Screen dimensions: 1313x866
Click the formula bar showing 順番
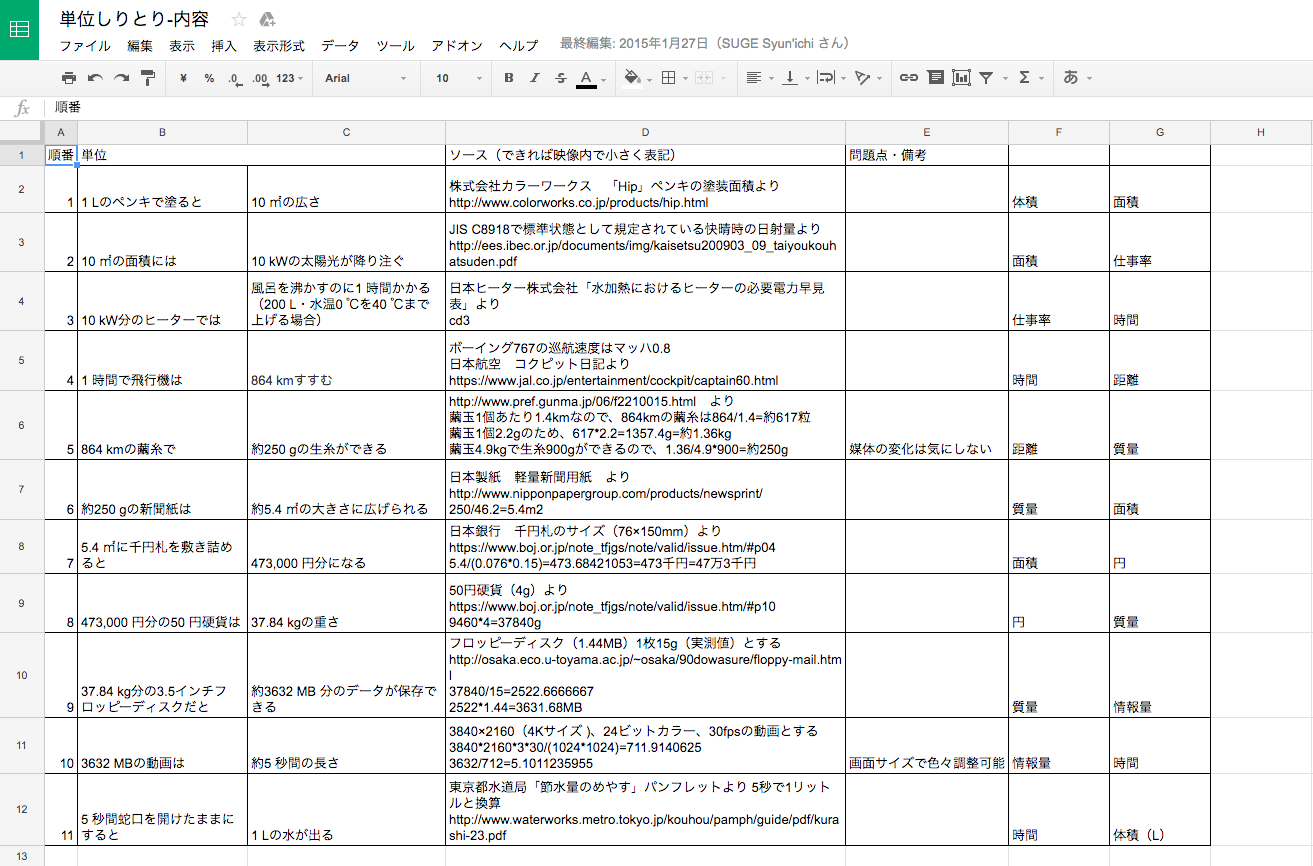click(678, 107)
